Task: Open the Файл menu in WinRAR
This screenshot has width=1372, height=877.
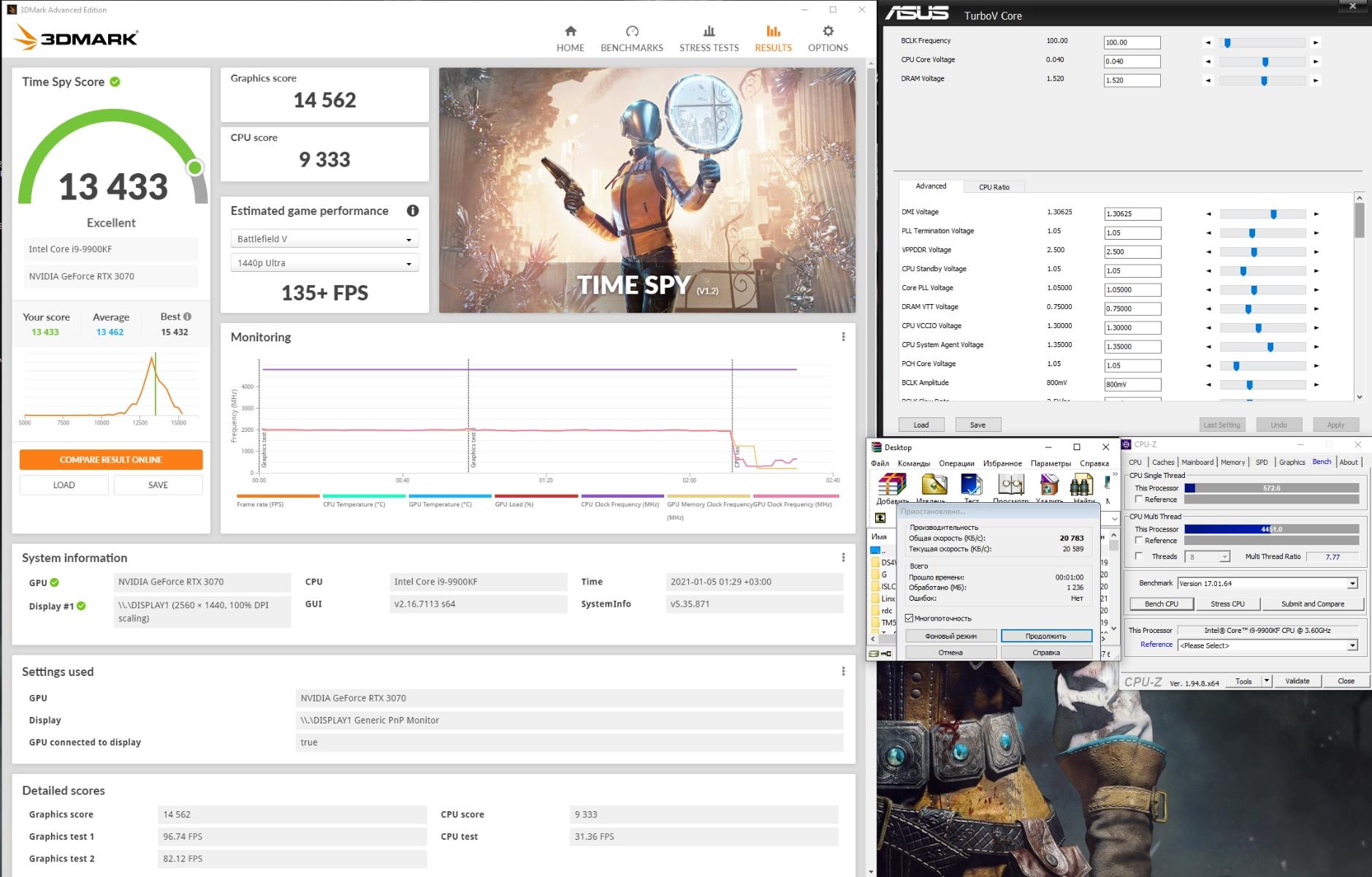Action: (880, 463)
